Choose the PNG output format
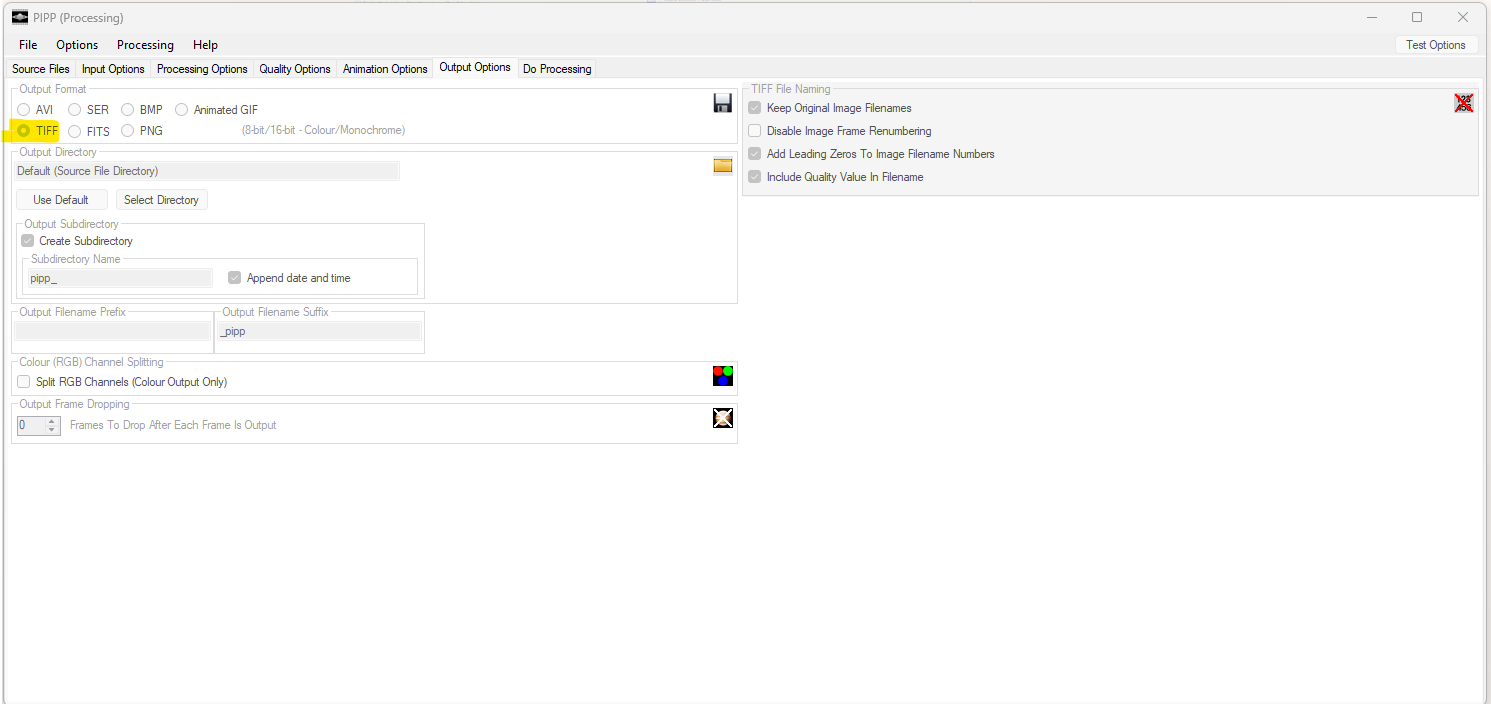 click(x=128, y=131)
